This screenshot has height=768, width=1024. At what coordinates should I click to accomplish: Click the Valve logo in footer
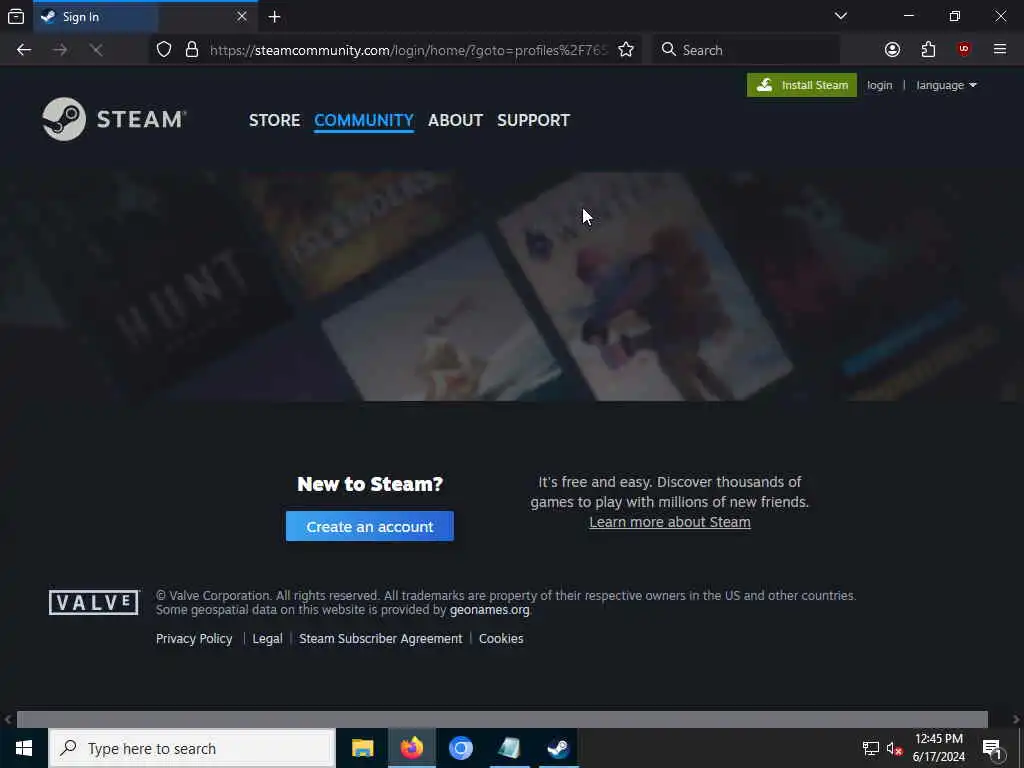point(94,602)
